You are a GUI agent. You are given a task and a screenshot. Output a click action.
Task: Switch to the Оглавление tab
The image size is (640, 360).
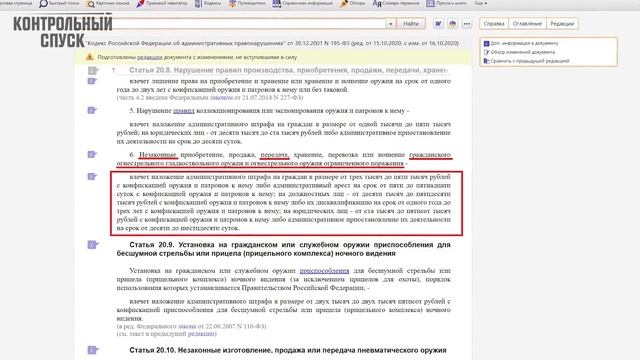pos(527,24)
